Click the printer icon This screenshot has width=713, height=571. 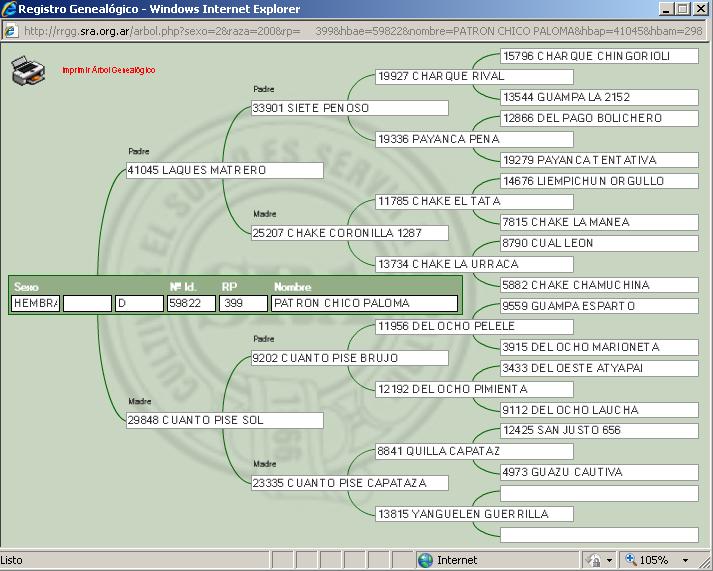pos(28,70)
